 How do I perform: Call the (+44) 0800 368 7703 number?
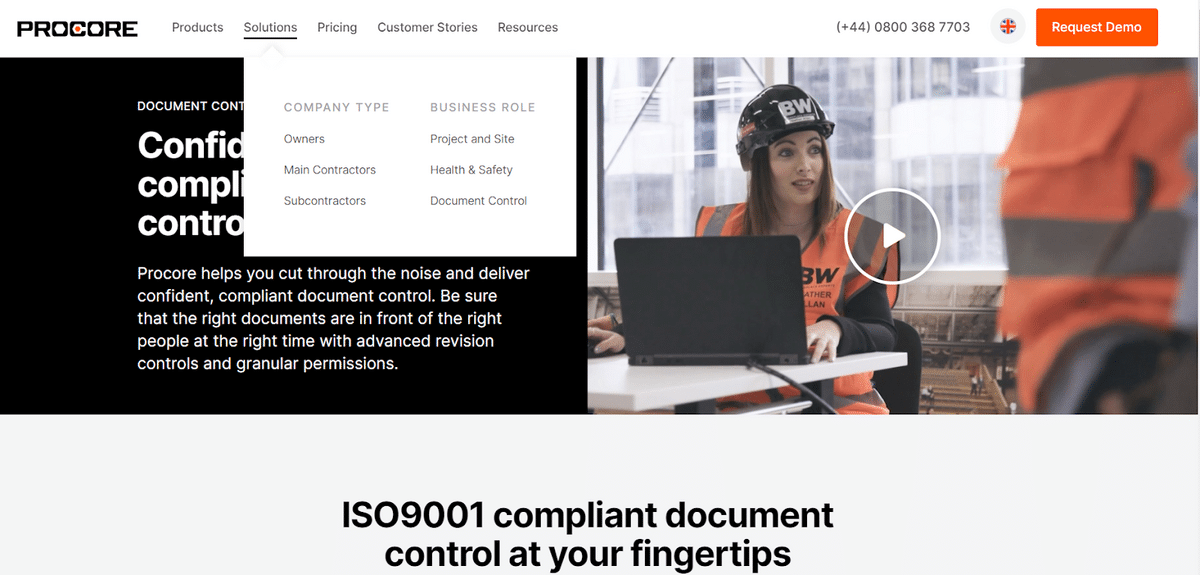coord(903,27)
